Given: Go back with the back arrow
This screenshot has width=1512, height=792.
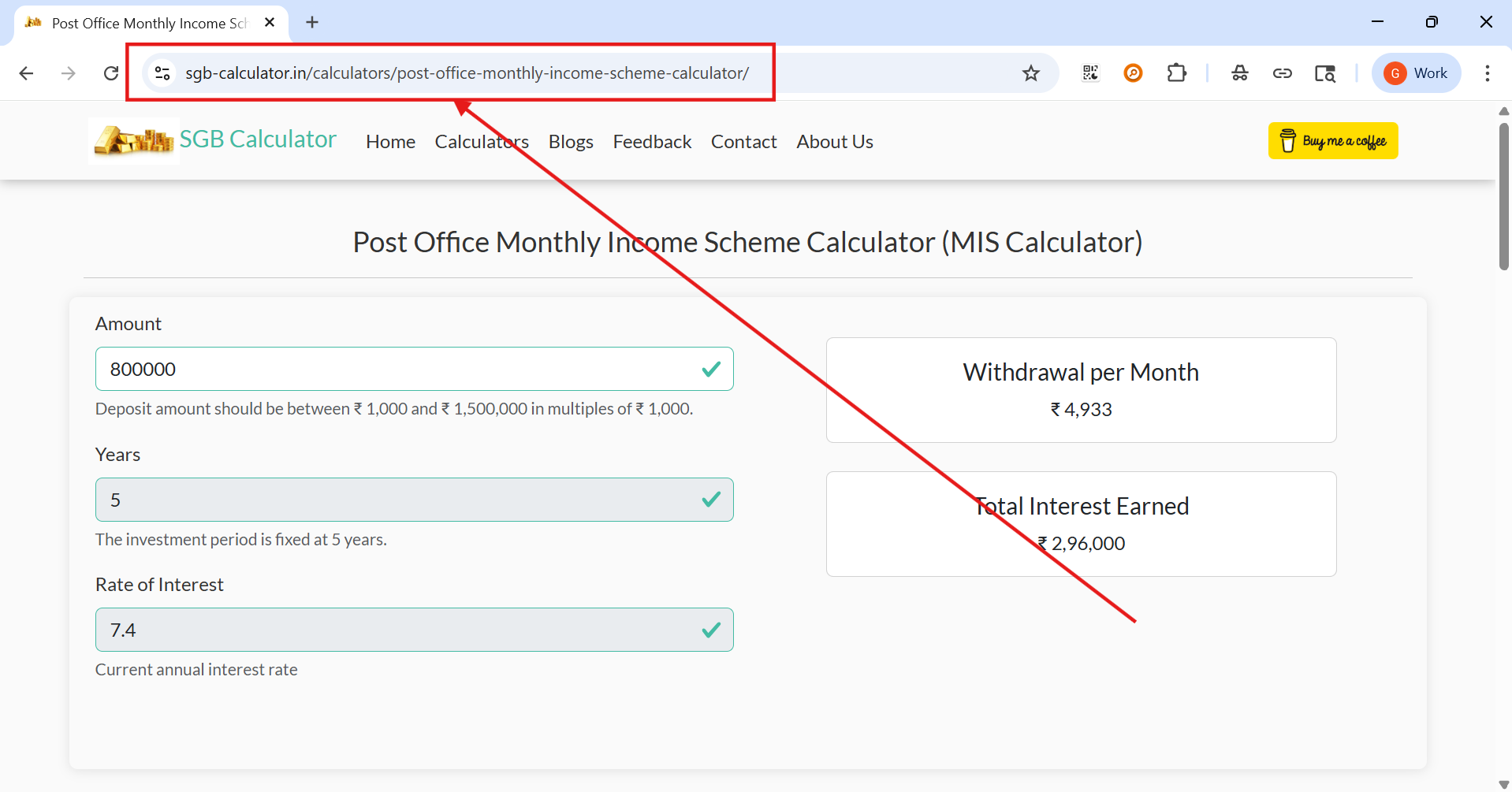Looking at the screenshot, I should 26,73.
